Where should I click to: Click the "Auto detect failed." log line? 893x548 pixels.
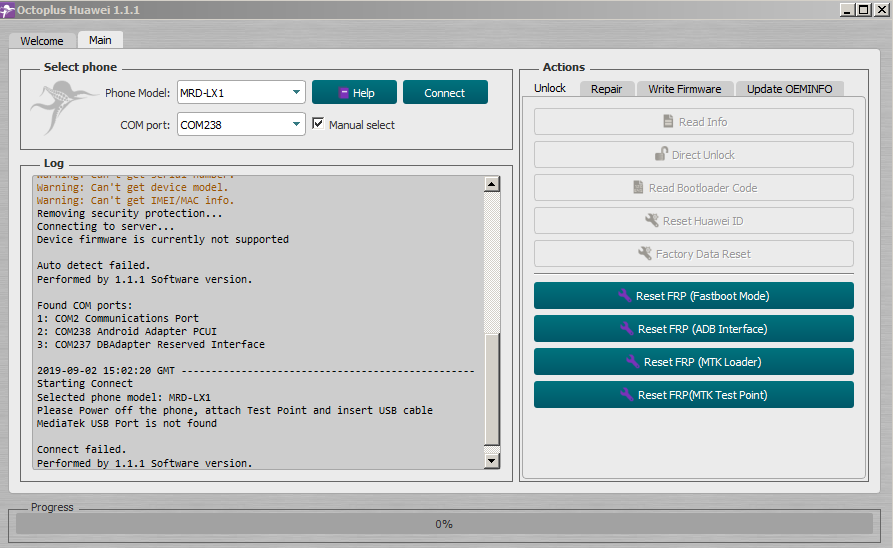(x=93, y=265)
